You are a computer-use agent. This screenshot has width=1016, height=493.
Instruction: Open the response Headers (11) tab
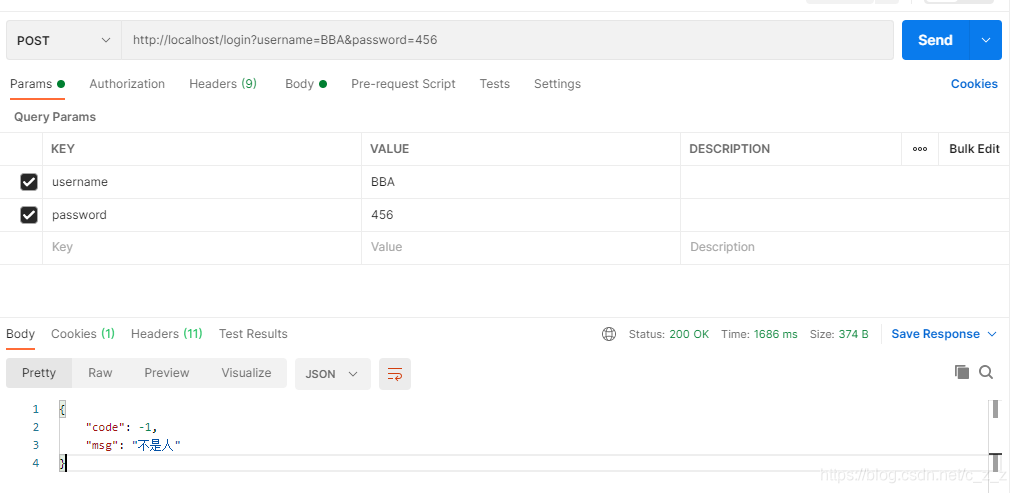point(167,334)
